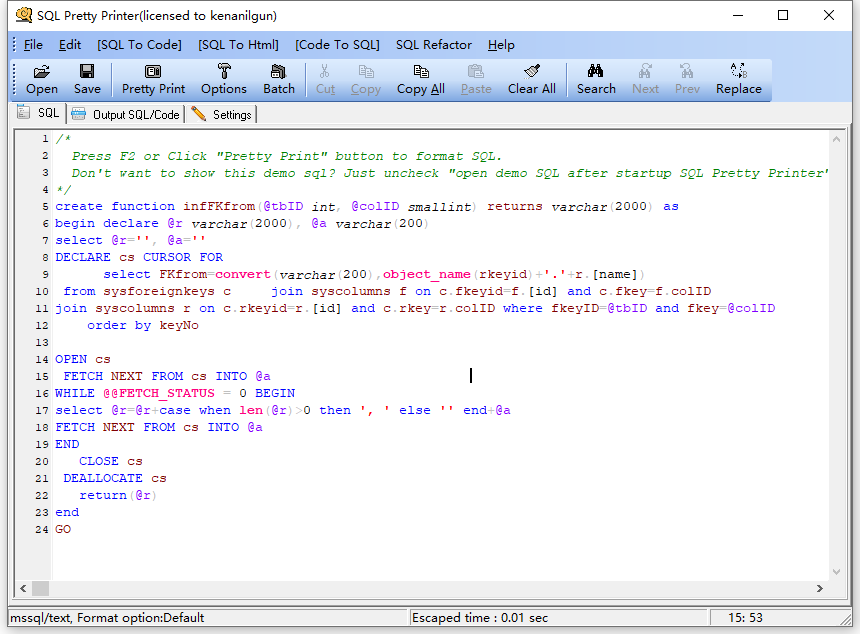Click 'END' on line 19
Screen dimensions: 860x634
[67, 444]
